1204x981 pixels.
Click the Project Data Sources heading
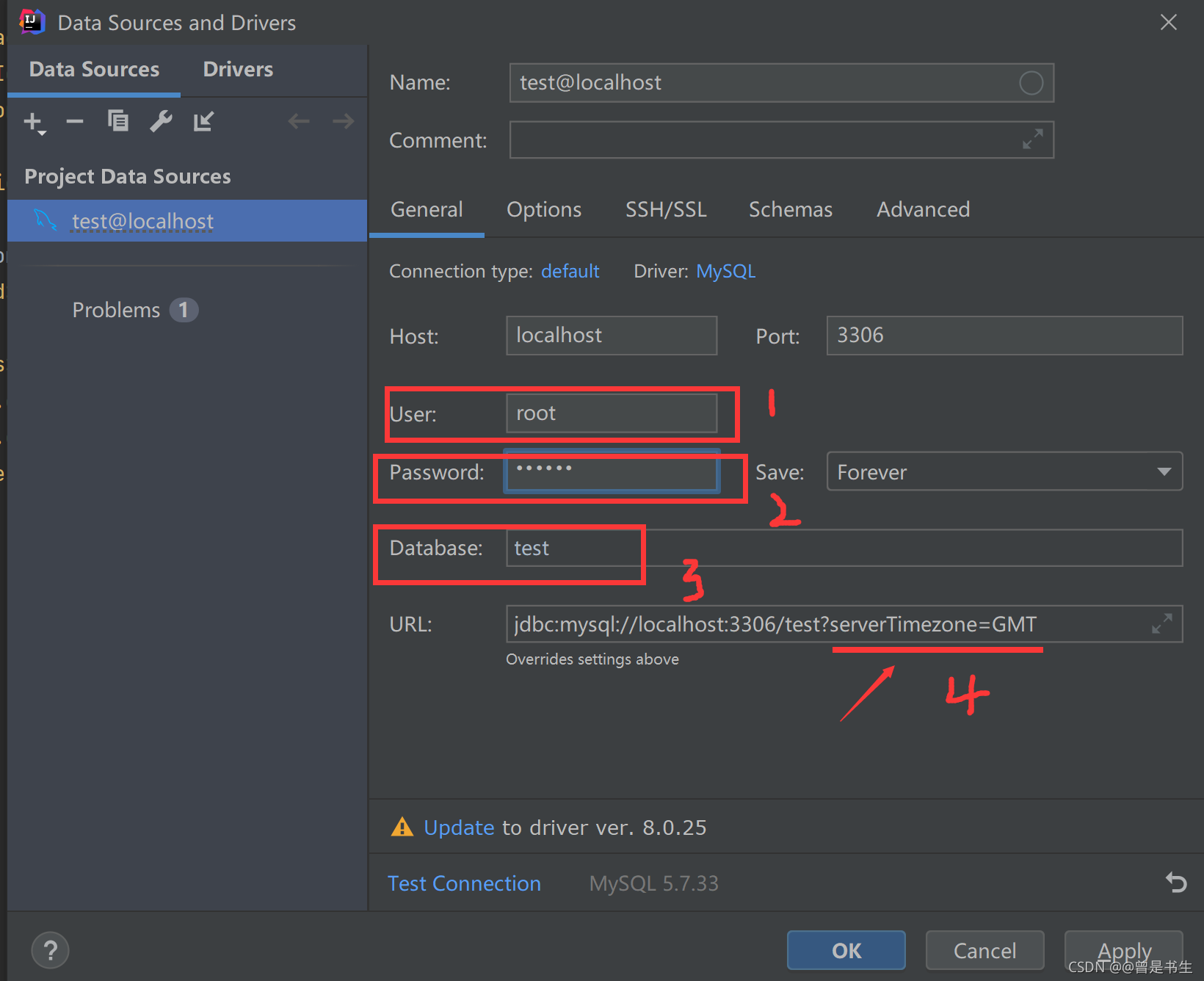pyautogui.click(x=128, y=176)
